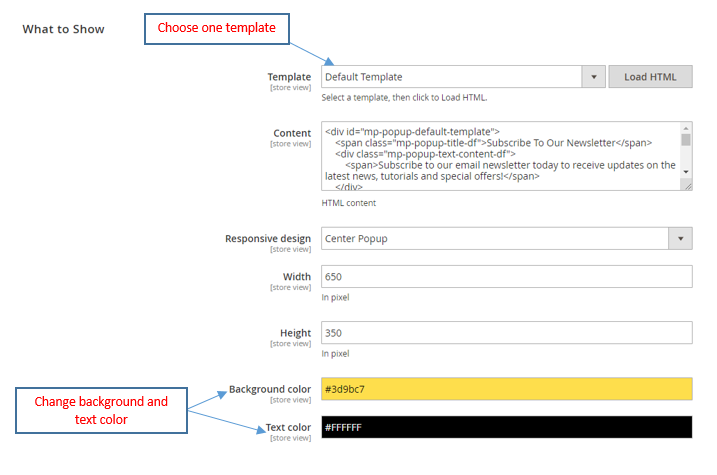Open the Template dropdown arrow
The width and height of the screenshot is (717, 475).
coord(594,77)
